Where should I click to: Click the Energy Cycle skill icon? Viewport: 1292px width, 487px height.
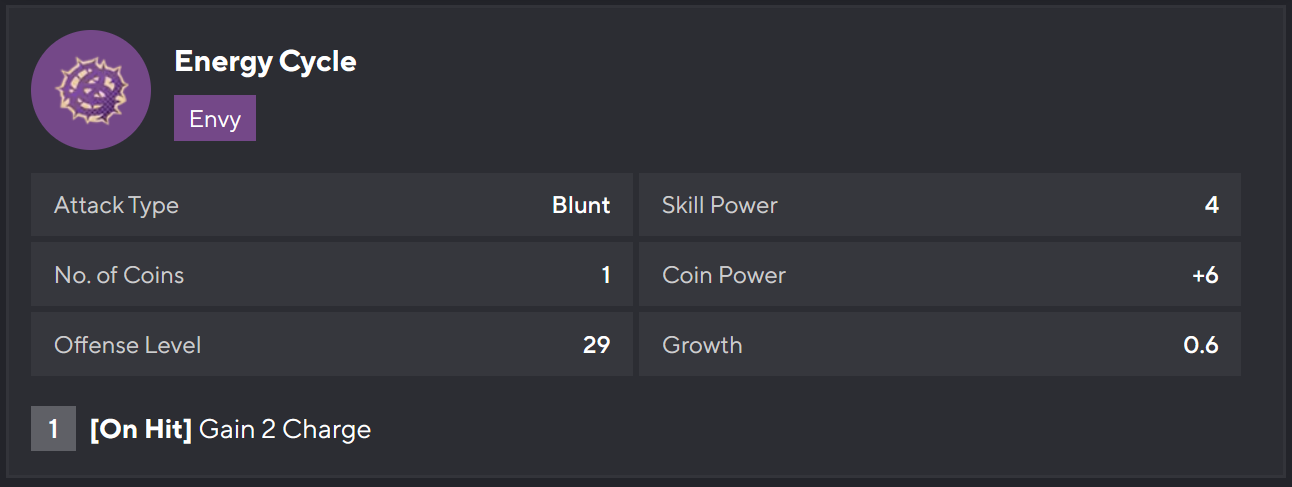pyautogui.click(x=91, y=90)
